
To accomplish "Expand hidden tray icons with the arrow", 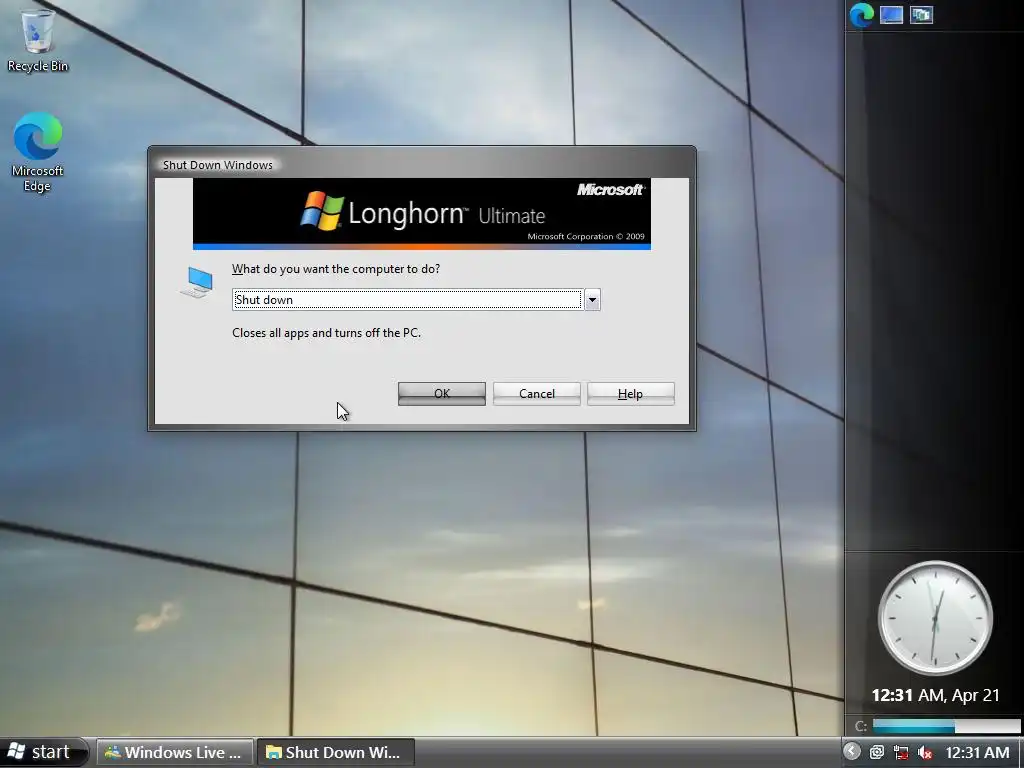I will [852, 752].
